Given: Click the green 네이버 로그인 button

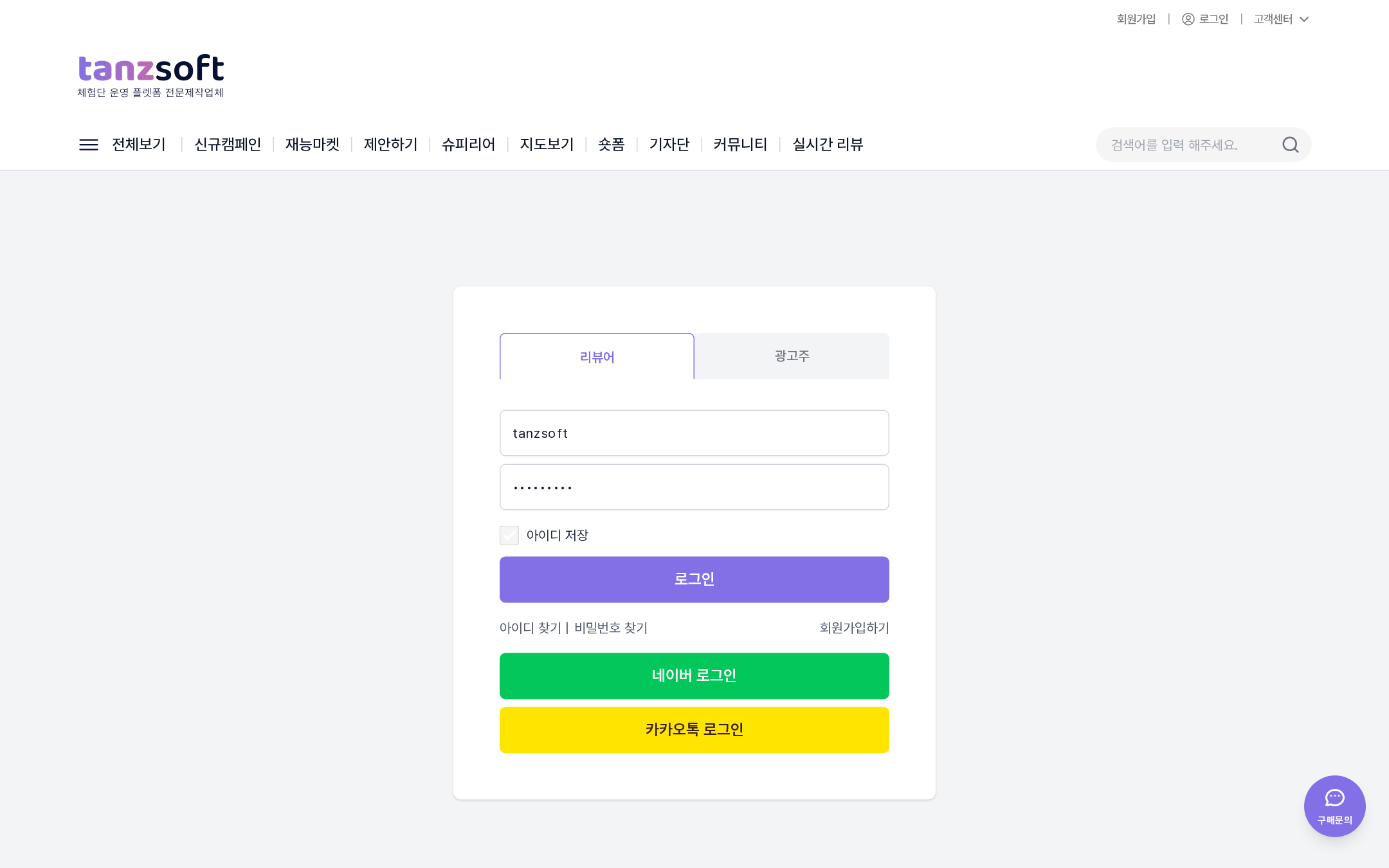Looking at the screenshot, I should click(x=694, y=676).
